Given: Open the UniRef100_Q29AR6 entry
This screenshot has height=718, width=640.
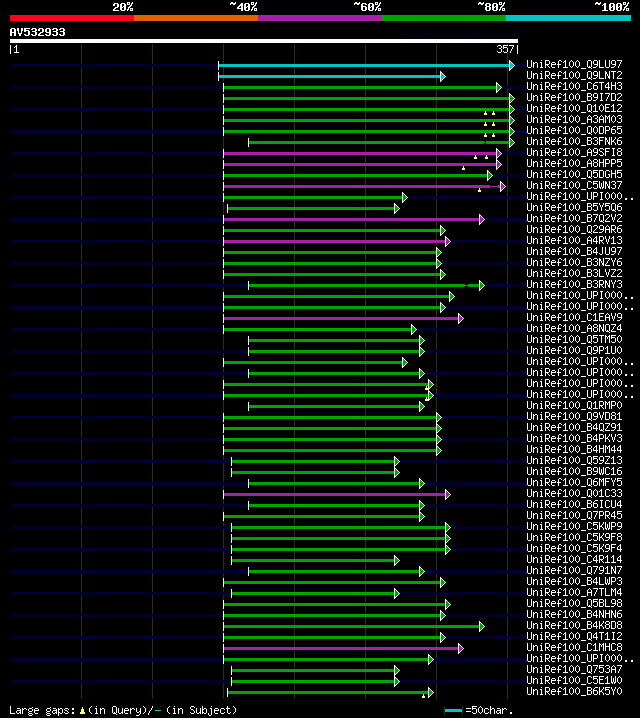Looking at the screenshot, I should pos(574,229).
